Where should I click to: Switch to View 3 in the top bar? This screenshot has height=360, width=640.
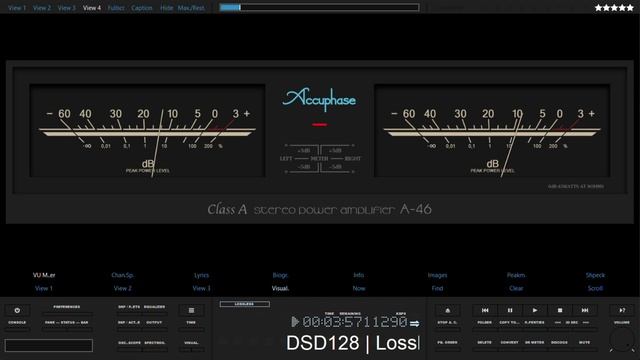[x=67, y=8]
